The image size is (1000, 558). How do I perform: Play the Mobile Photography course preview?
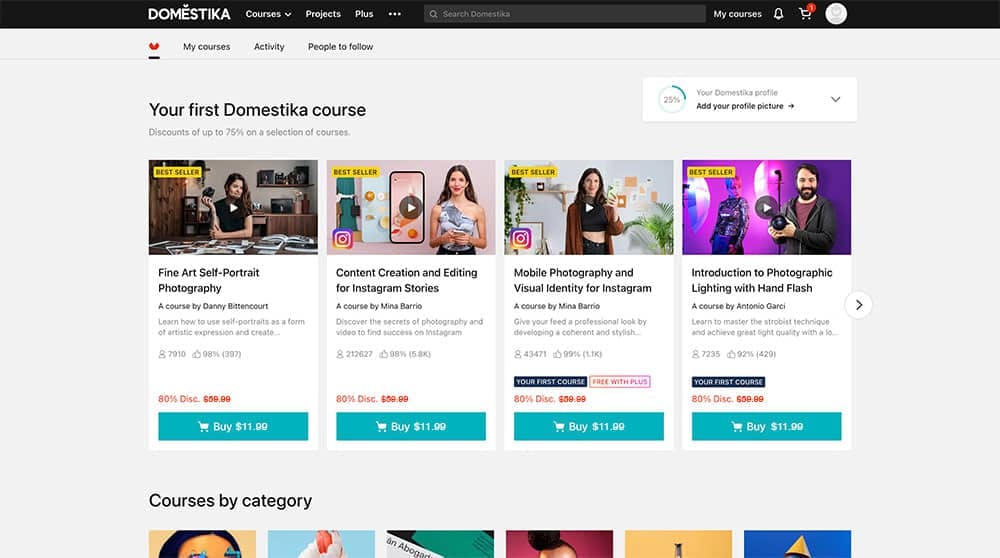click(x=589, y=207)
